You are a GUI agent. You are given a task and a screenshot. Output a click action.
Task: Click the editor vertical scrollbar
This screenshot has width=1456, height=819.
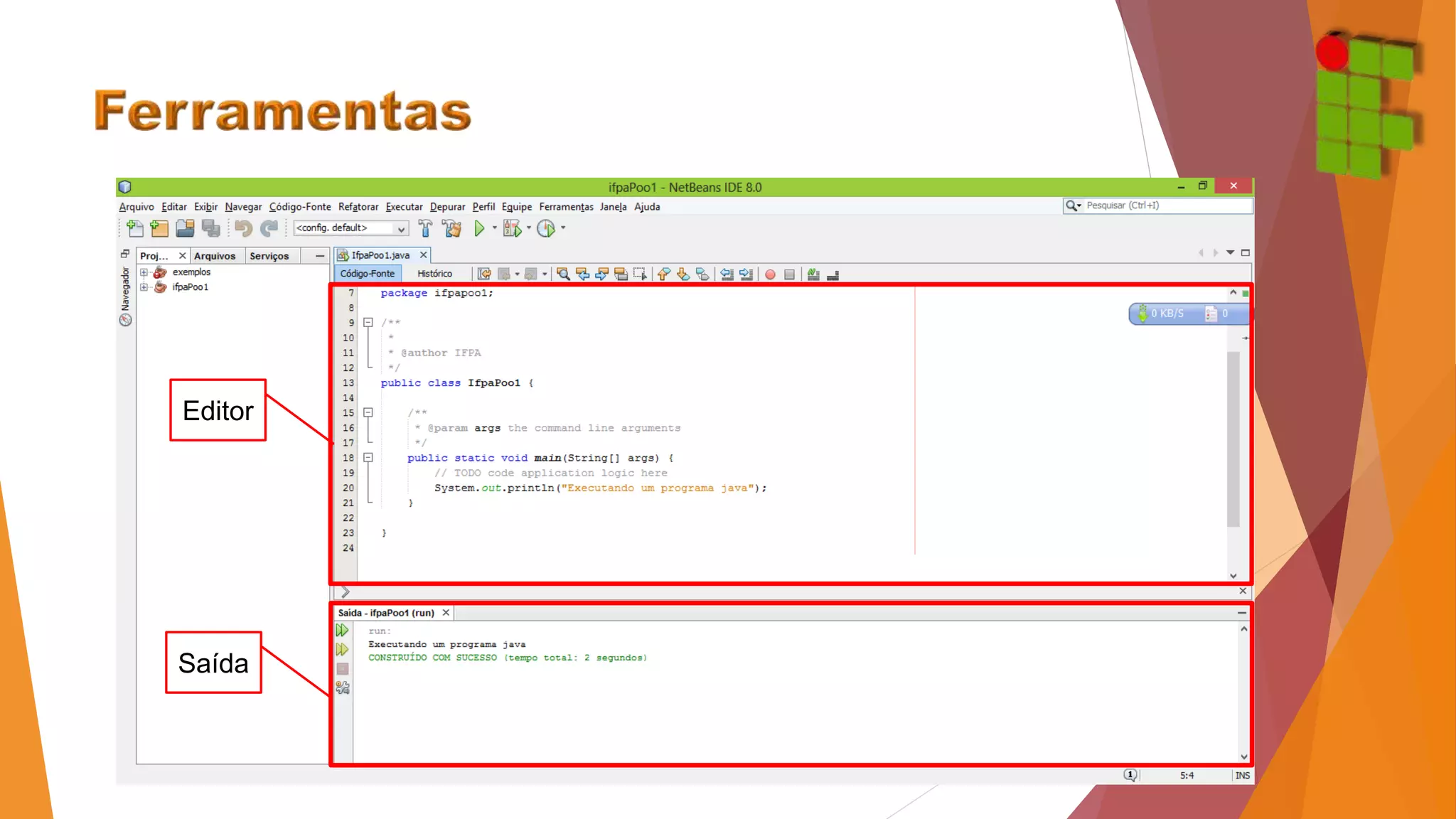click(x=1233, y=438)
